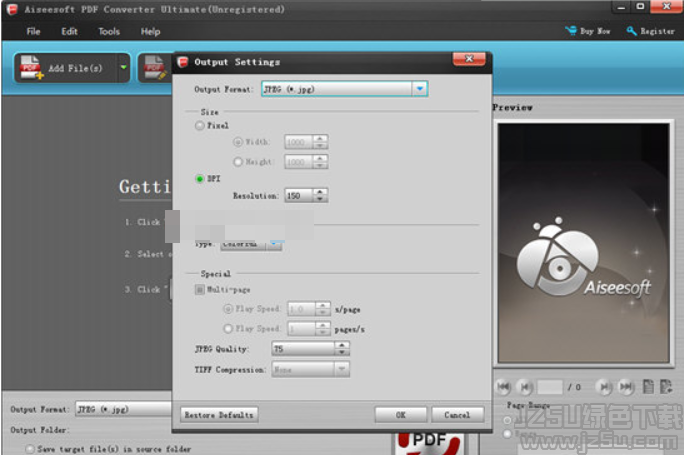Go to previous page in Preview
The height and width of the screenshot is (455, 684).
click(524, 387)
